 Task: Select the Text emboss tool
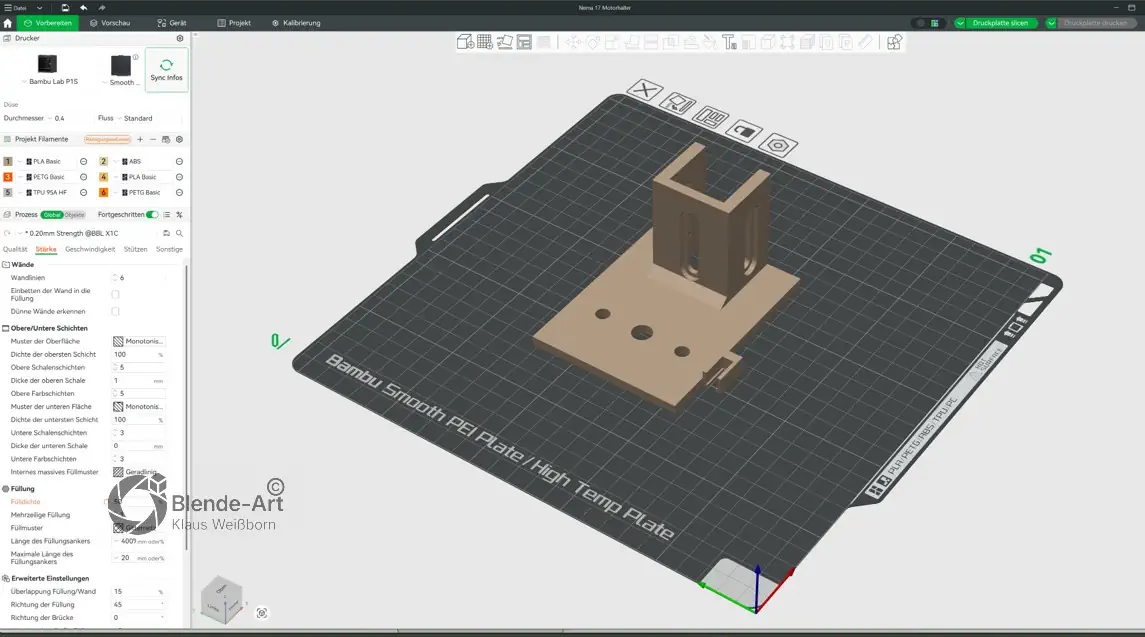729,42
